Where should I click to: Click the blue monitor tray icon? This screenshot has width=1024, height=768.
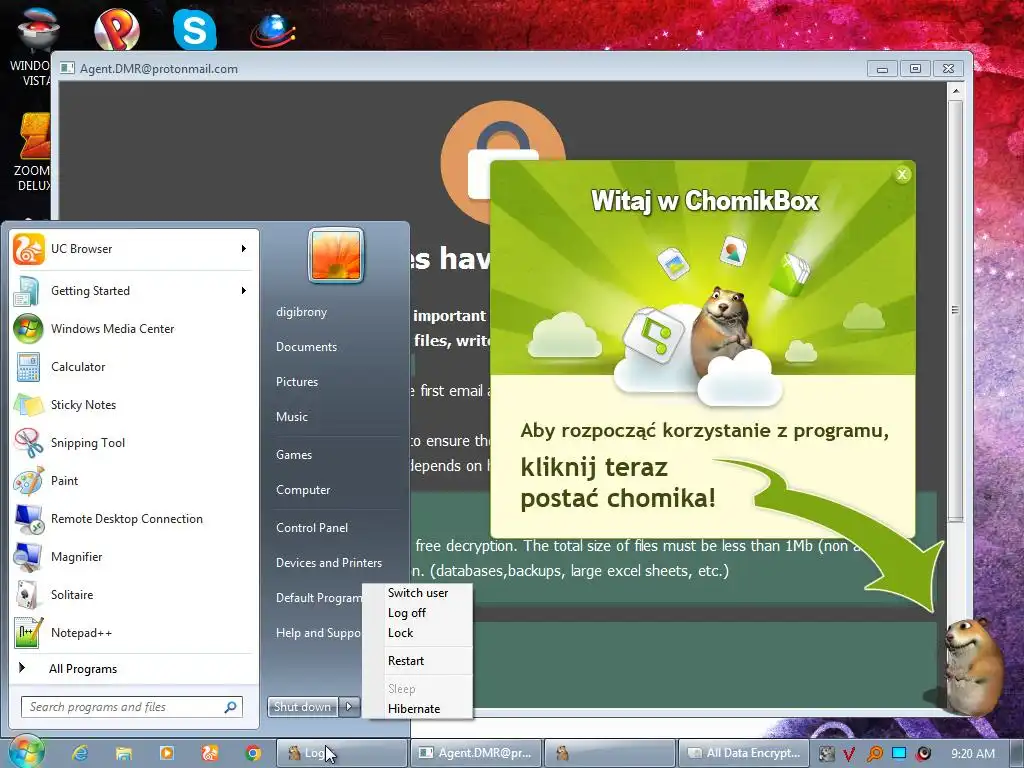point(899,754)
